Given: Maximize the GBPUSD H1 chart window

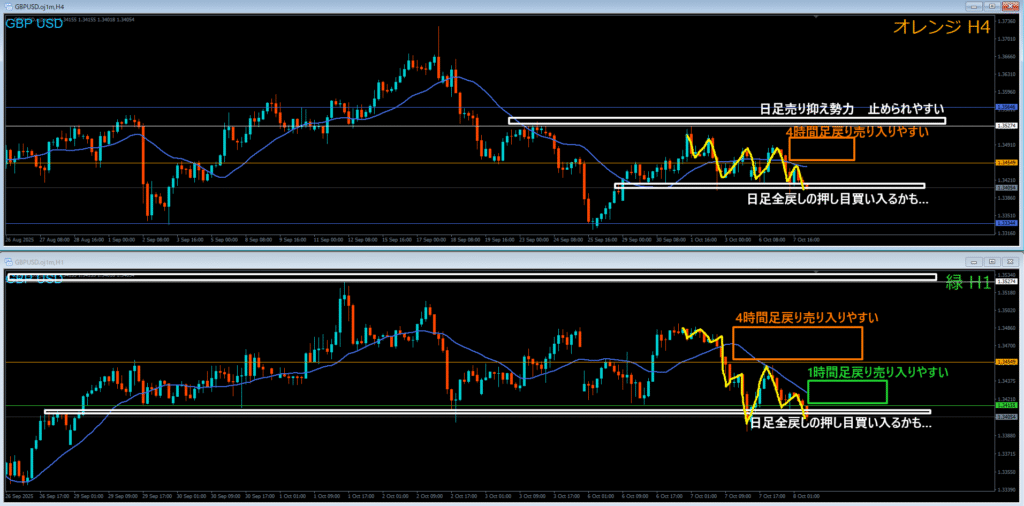Looking at the screenshot, I should tap(992, 261).
